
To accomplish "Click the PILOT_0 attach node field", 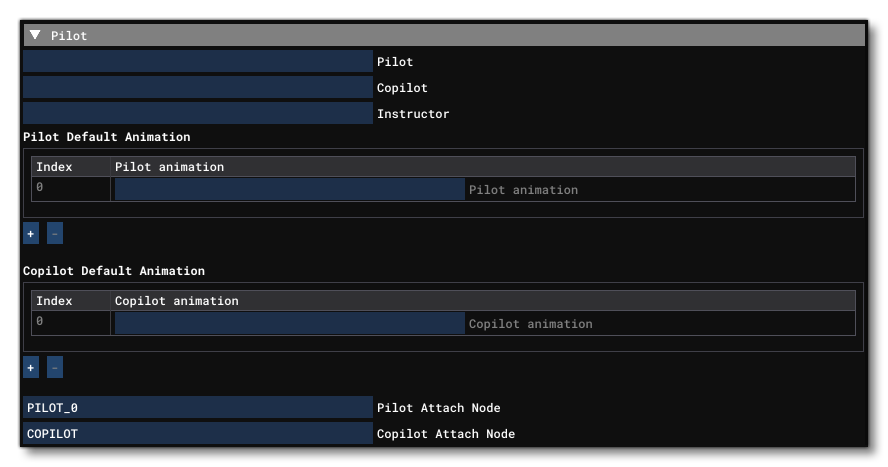I will pos(197,408).
